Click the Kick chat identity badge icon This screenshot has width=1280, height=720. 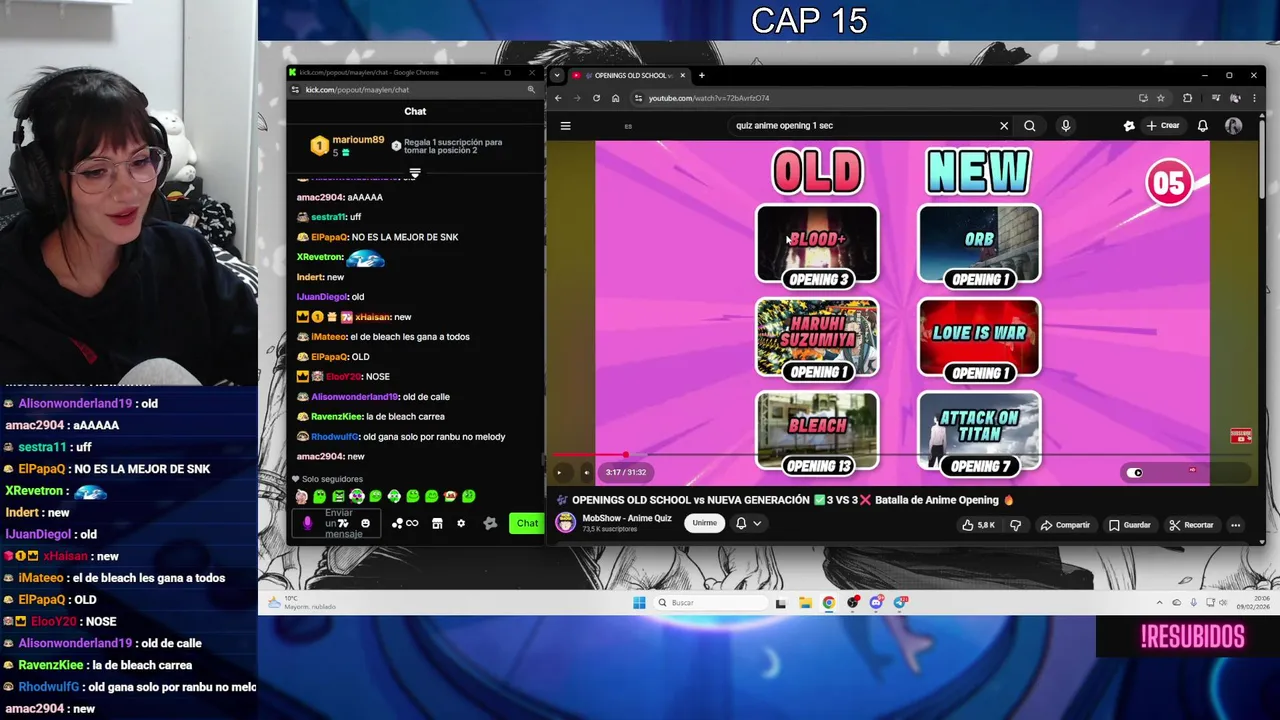(490, 523)
